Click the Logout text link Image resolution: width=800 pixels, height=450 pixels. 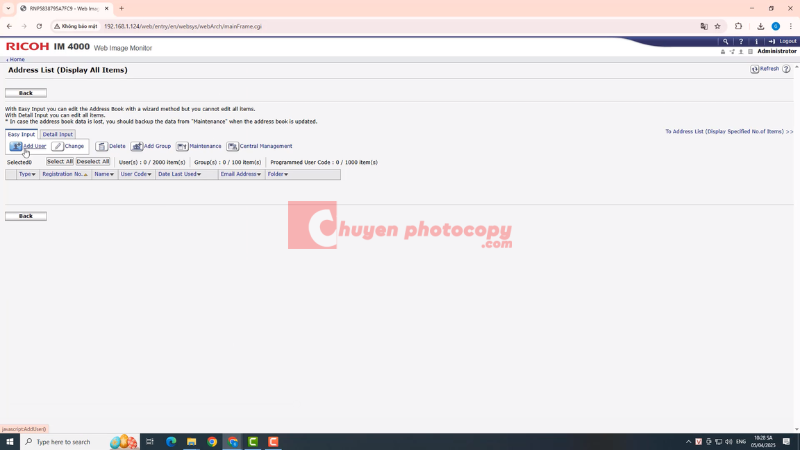[788, 41]
